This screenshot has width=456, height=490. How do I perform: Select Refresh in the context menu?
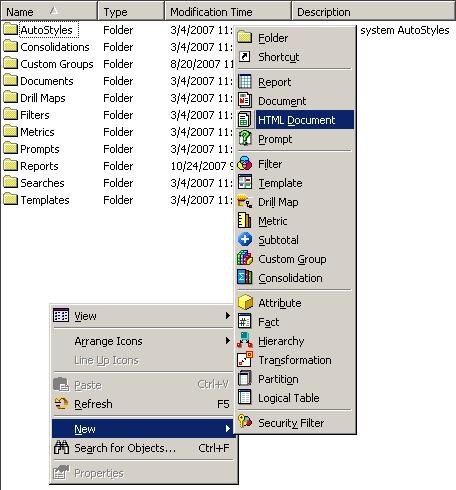143,404
